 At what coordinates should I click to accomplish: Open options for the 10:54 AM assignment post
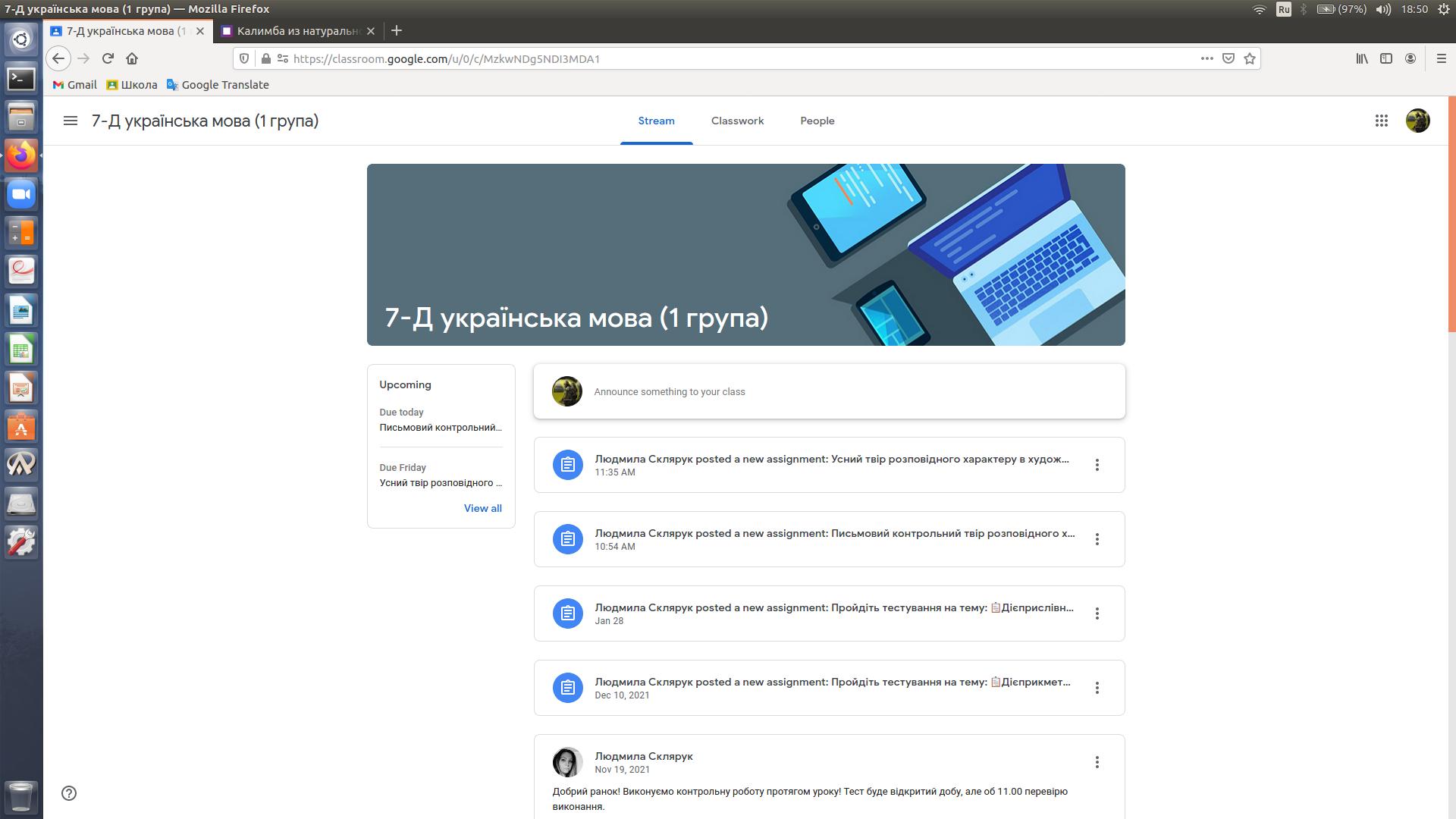[x=1097, y=539]
